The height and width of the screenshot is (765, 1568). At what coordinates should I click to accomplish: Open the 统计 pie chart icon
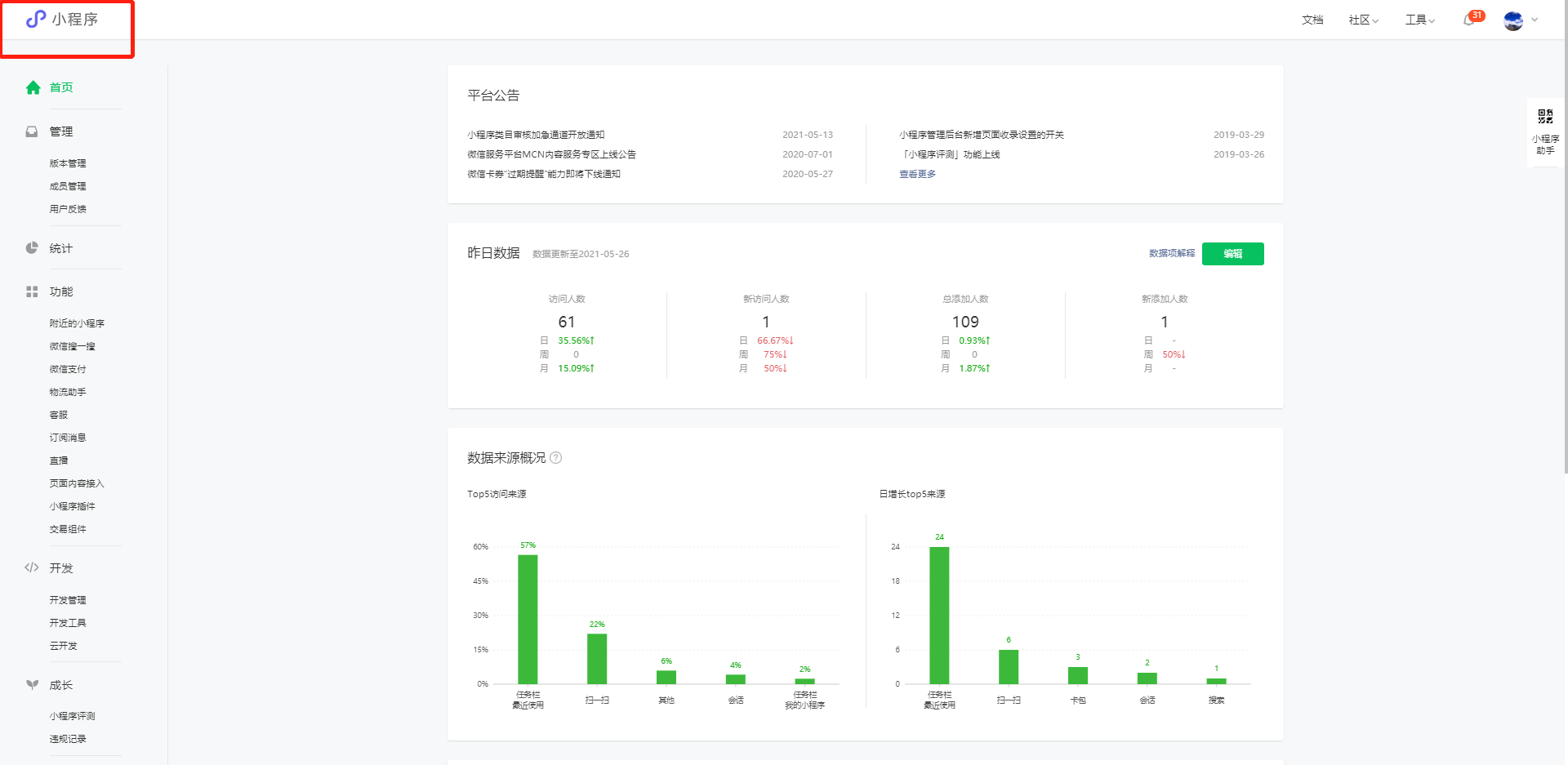click(32, 248)
